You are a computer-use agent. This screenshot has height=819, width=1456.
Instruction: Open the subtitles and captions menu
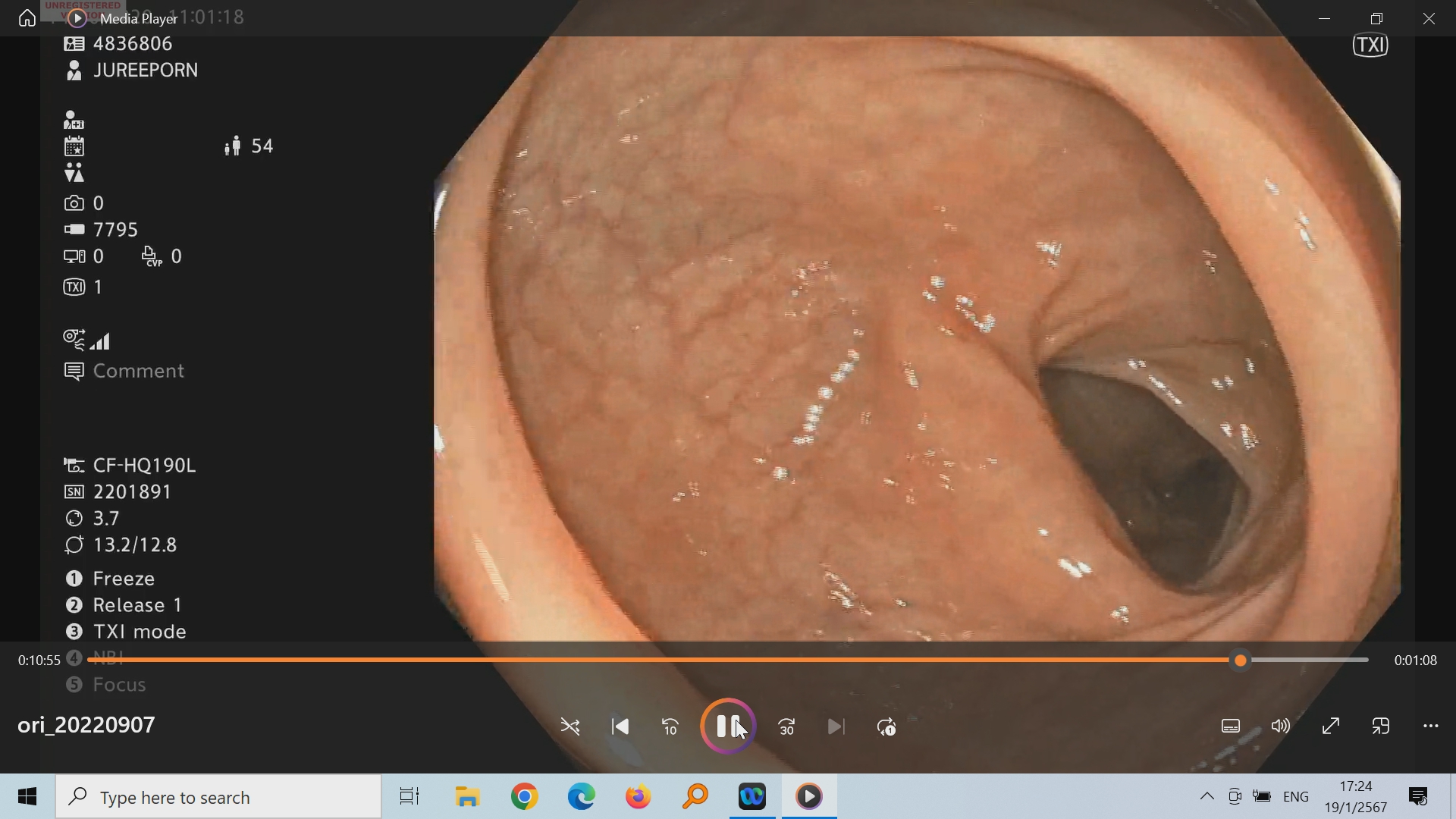click(x=1231, y=726)
